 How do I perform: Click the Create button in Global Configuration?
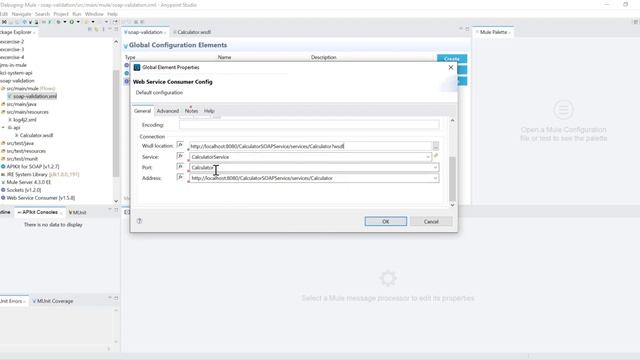[x=452, y=58]
